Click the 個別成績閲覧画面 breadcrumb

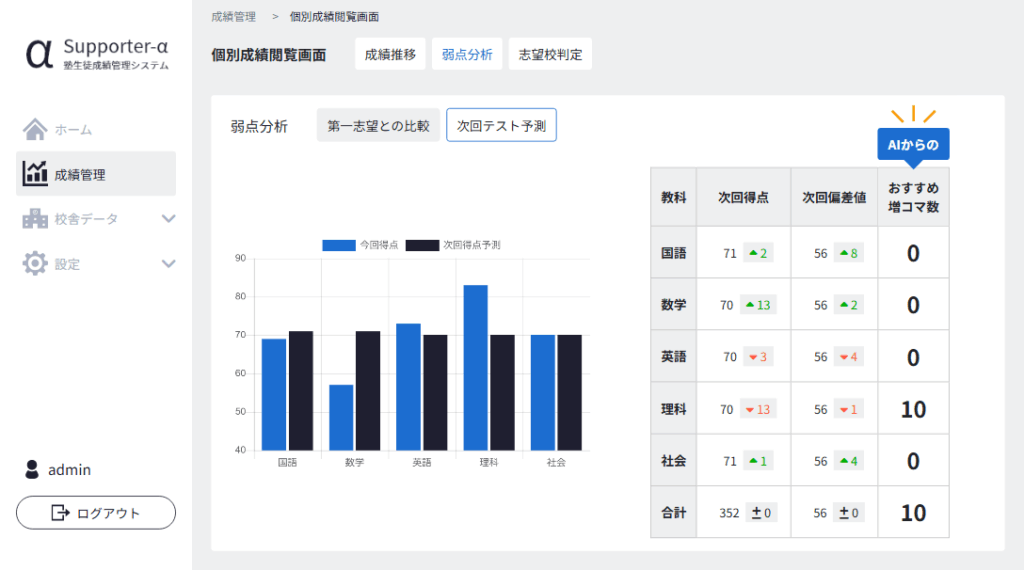click(334, 17)
